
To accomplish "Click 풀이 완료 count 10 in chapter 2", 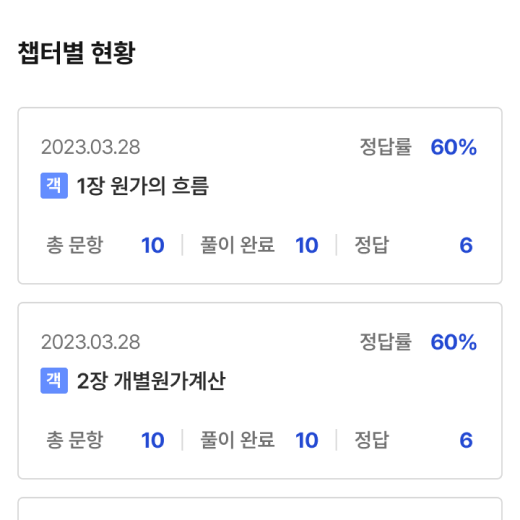I will point(307,440).
